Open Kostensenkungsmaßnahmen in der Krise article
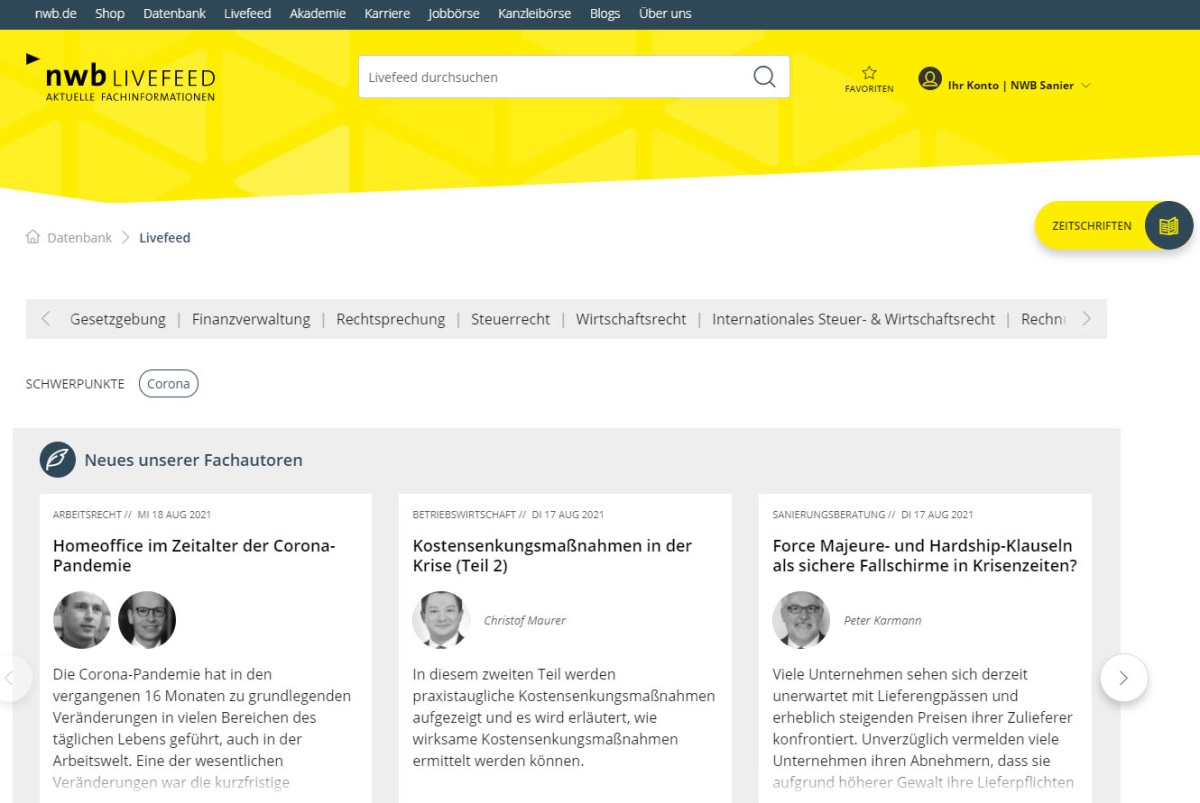The width and height of the screenshot is (1200, 803). [x=552, y=555]
